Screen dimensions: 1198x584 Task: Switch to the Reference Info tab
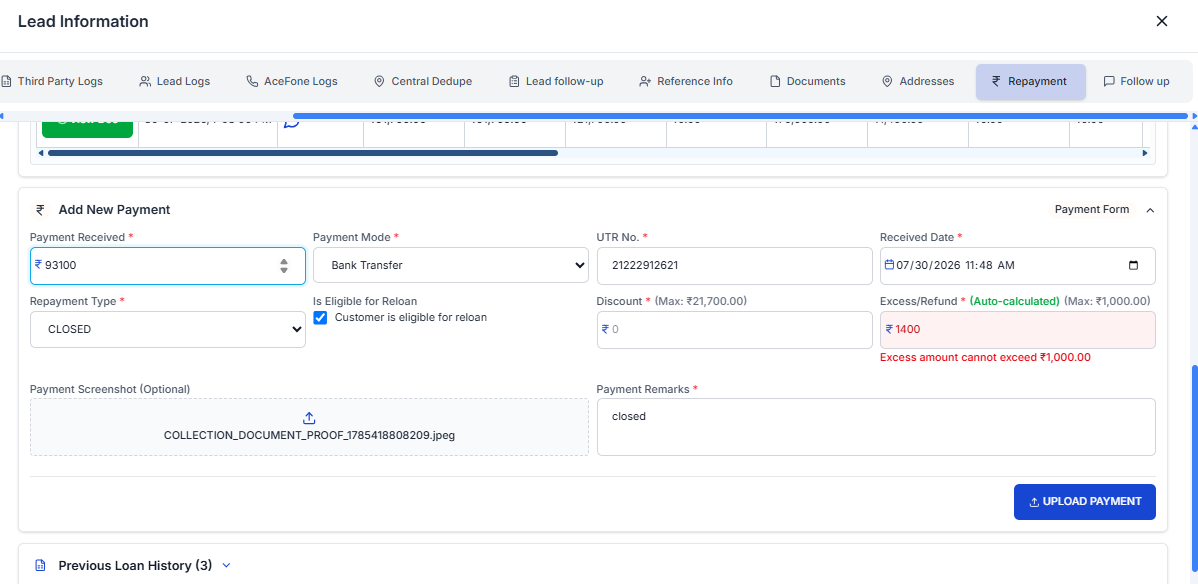[x=685, y=81]
